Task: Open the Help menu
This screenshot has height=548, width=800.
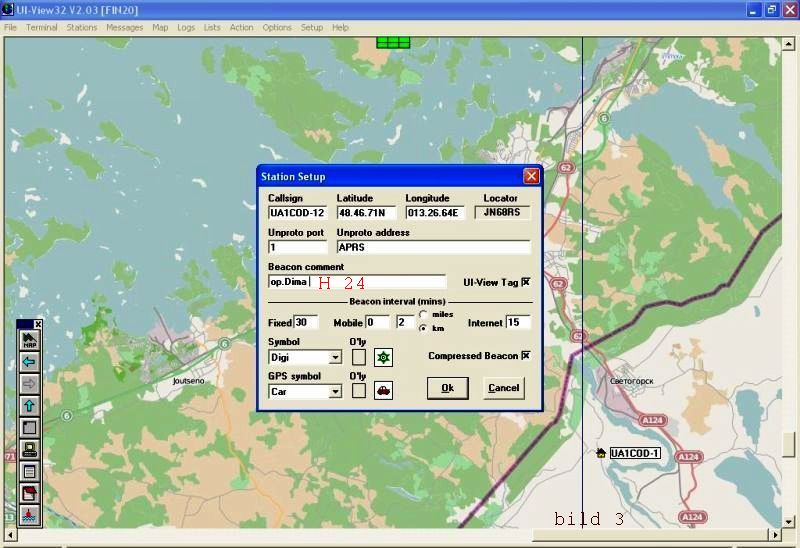Action: coord(340,28)
